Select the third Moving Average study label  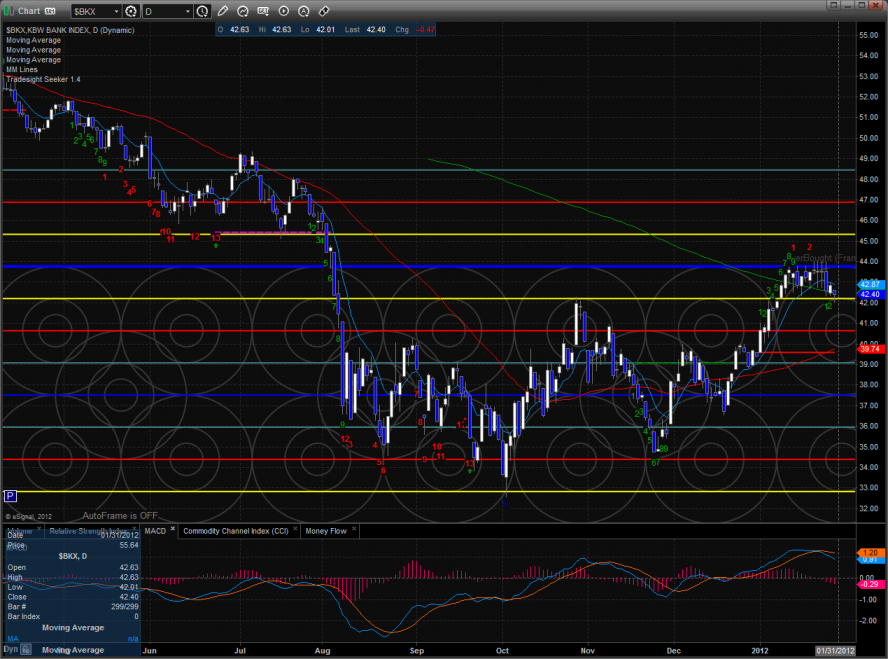(33, 59)
